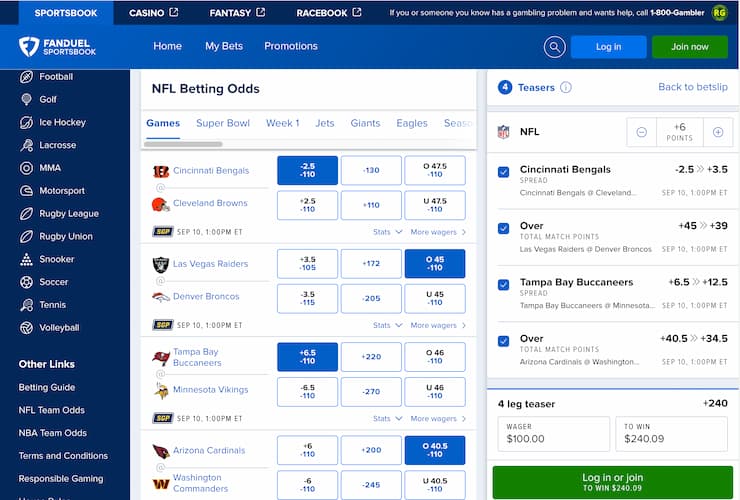This screenshot has height=500, width=740.
Task: Click the Join now button
Action: [x=690, y=47]
